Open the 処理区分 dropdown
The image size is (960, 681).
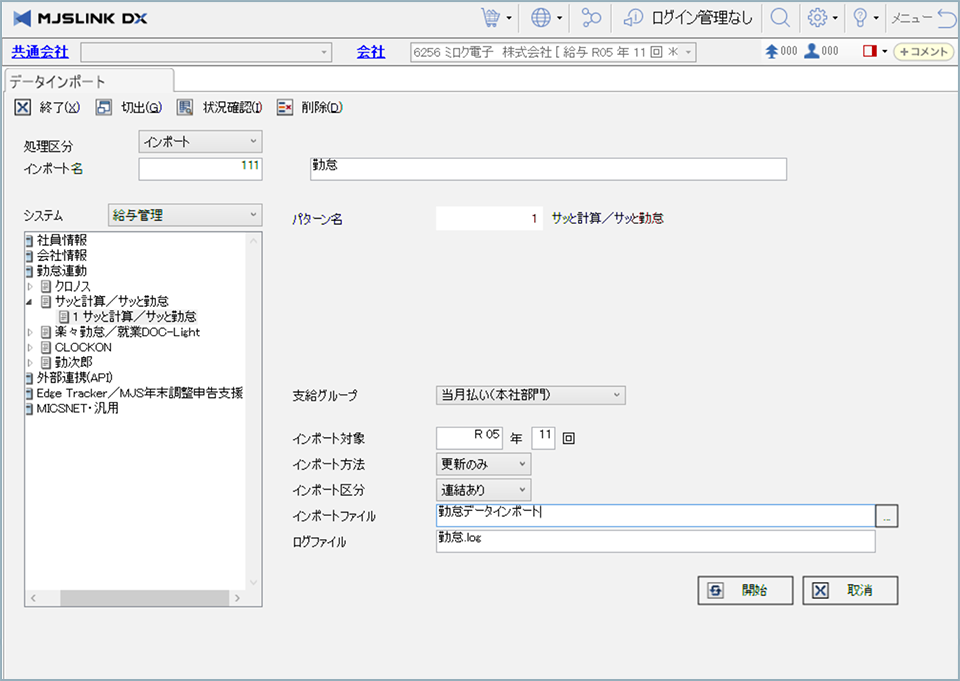200,142
